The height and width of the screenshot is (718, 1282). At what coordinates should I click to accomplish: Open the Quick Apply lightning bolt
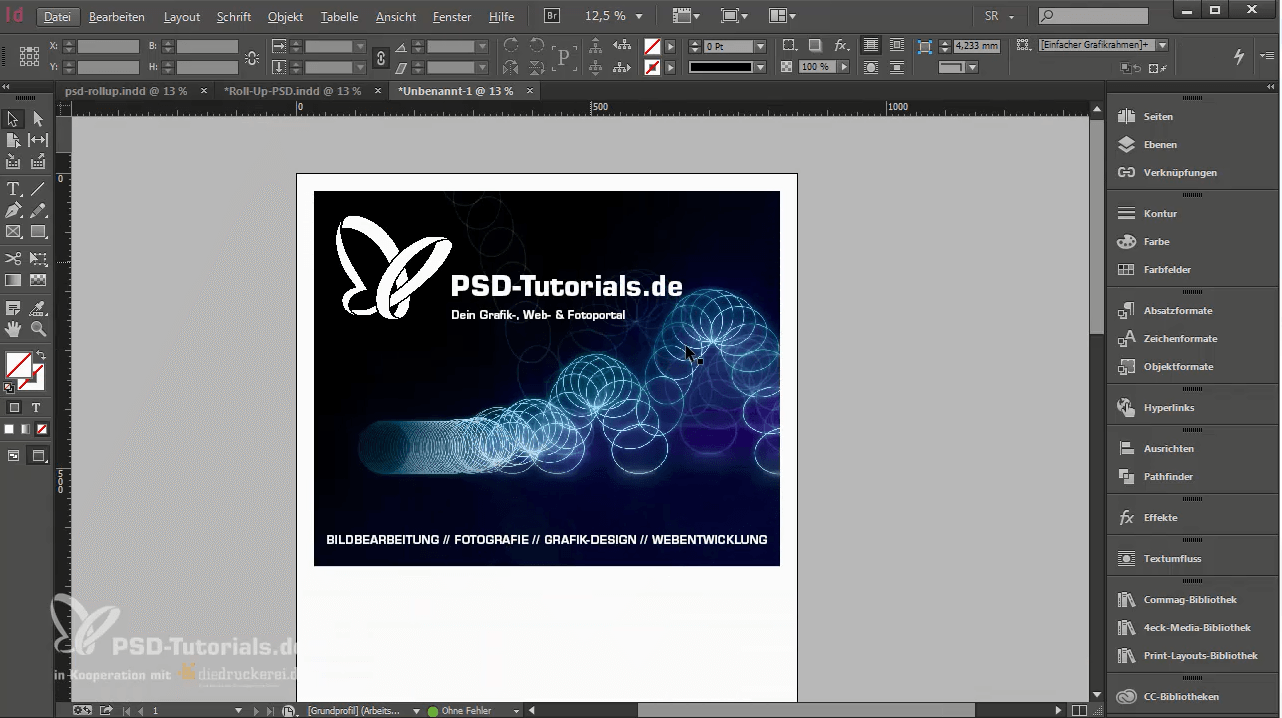coord(1240,57)
